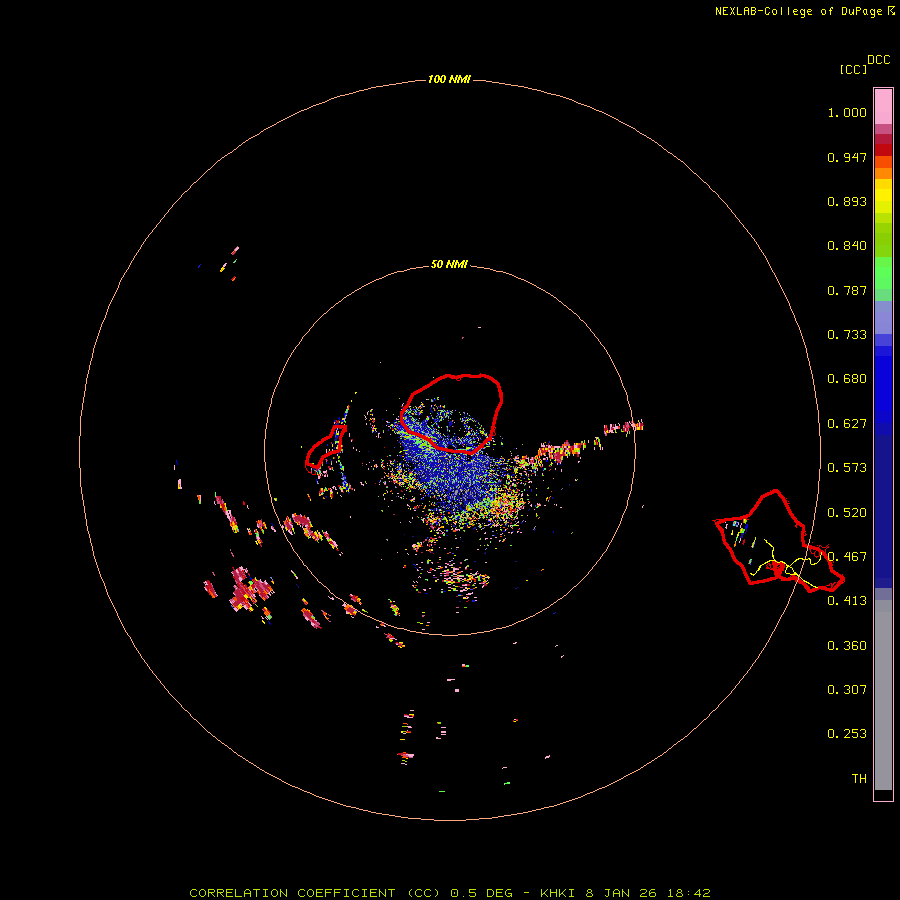Viewport: 900px width, 900px height.
Task: Click the 0.840 scale value
Action: 847,246
